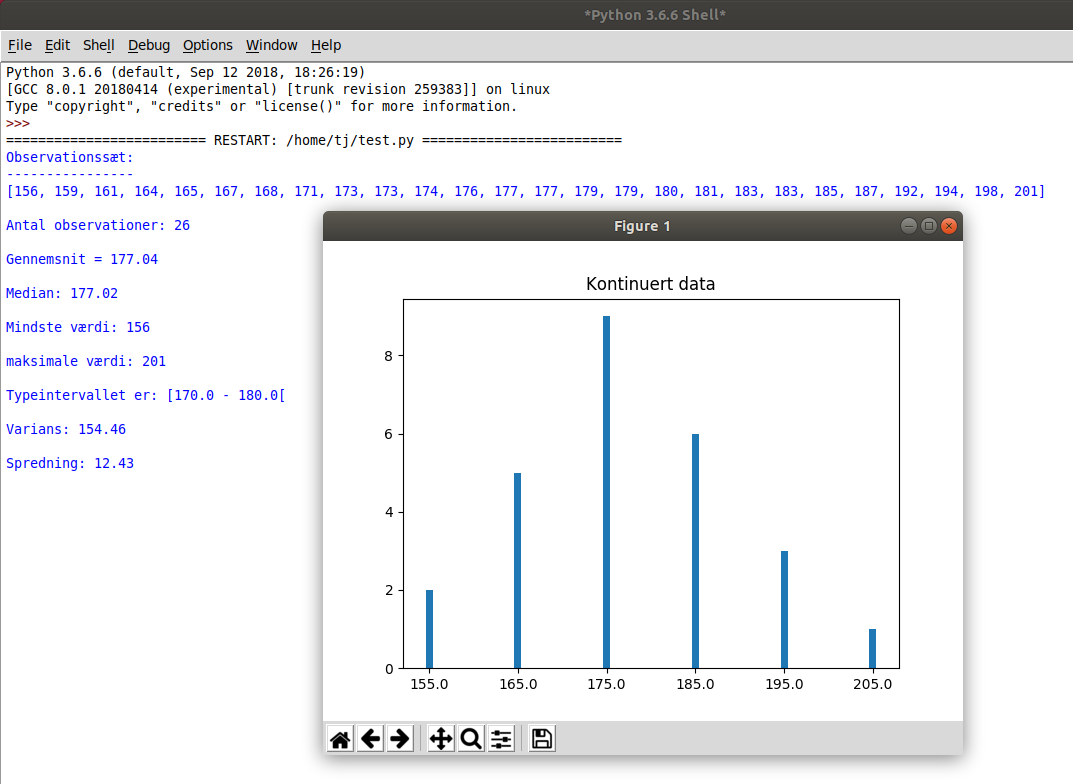Viewport: 1073px width, 784px height.
Task: Click the tallest bar at 175.0
Action: 606,492
